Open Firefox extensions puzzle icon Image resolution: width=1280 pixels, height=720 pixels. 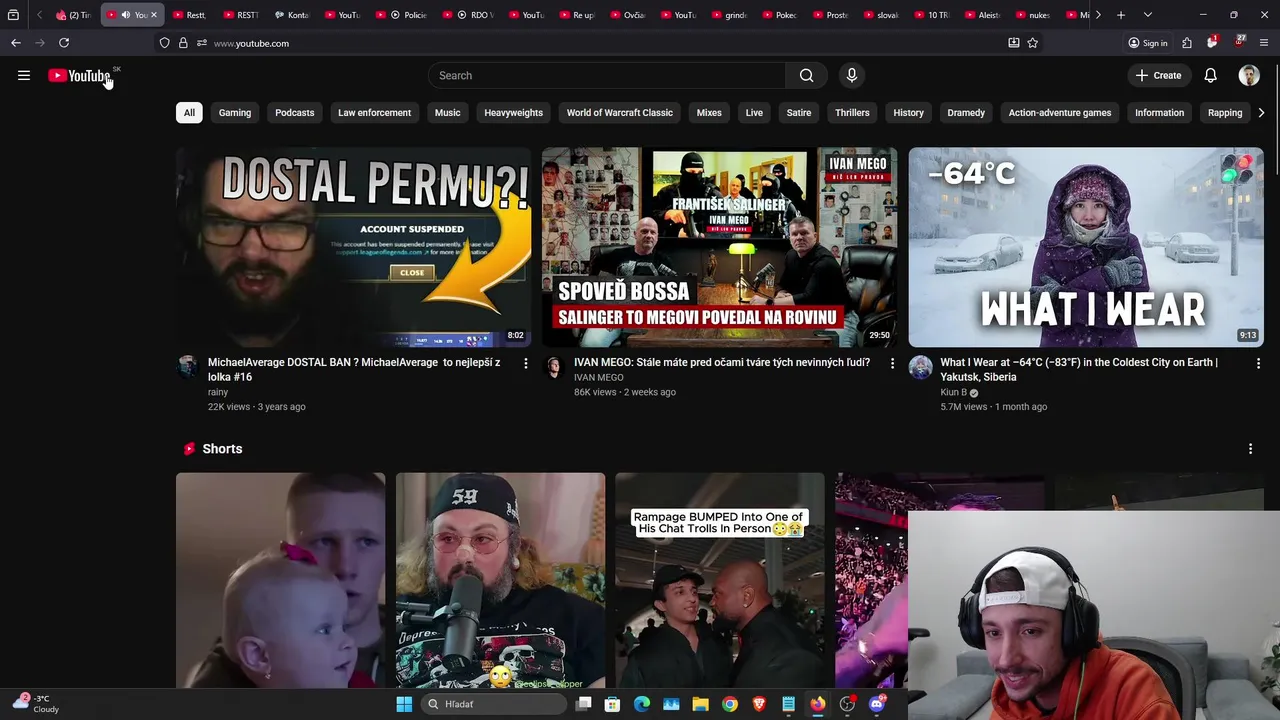click(x=1187, y=43)
